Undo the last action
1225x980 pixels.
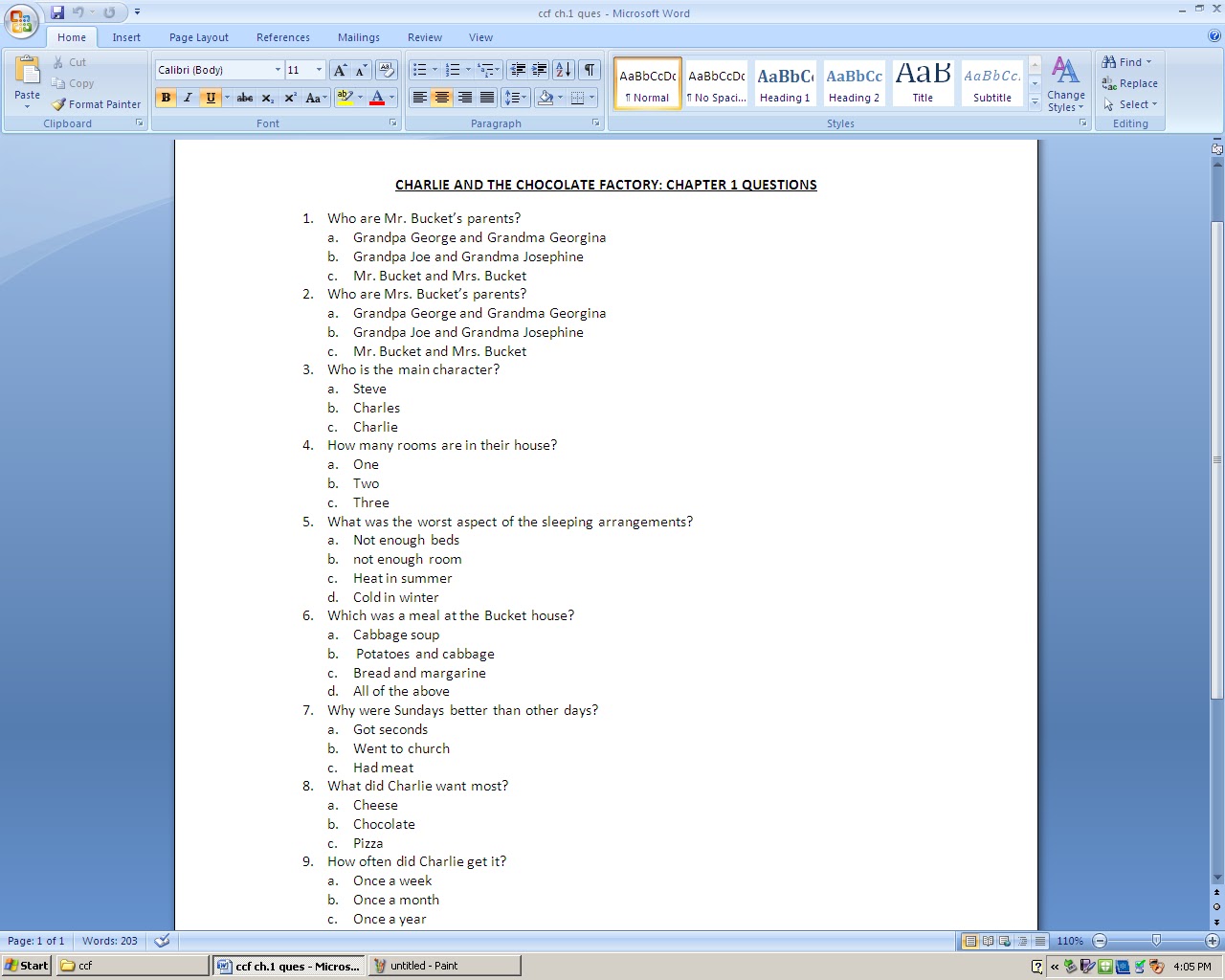(x=78, y=11)
